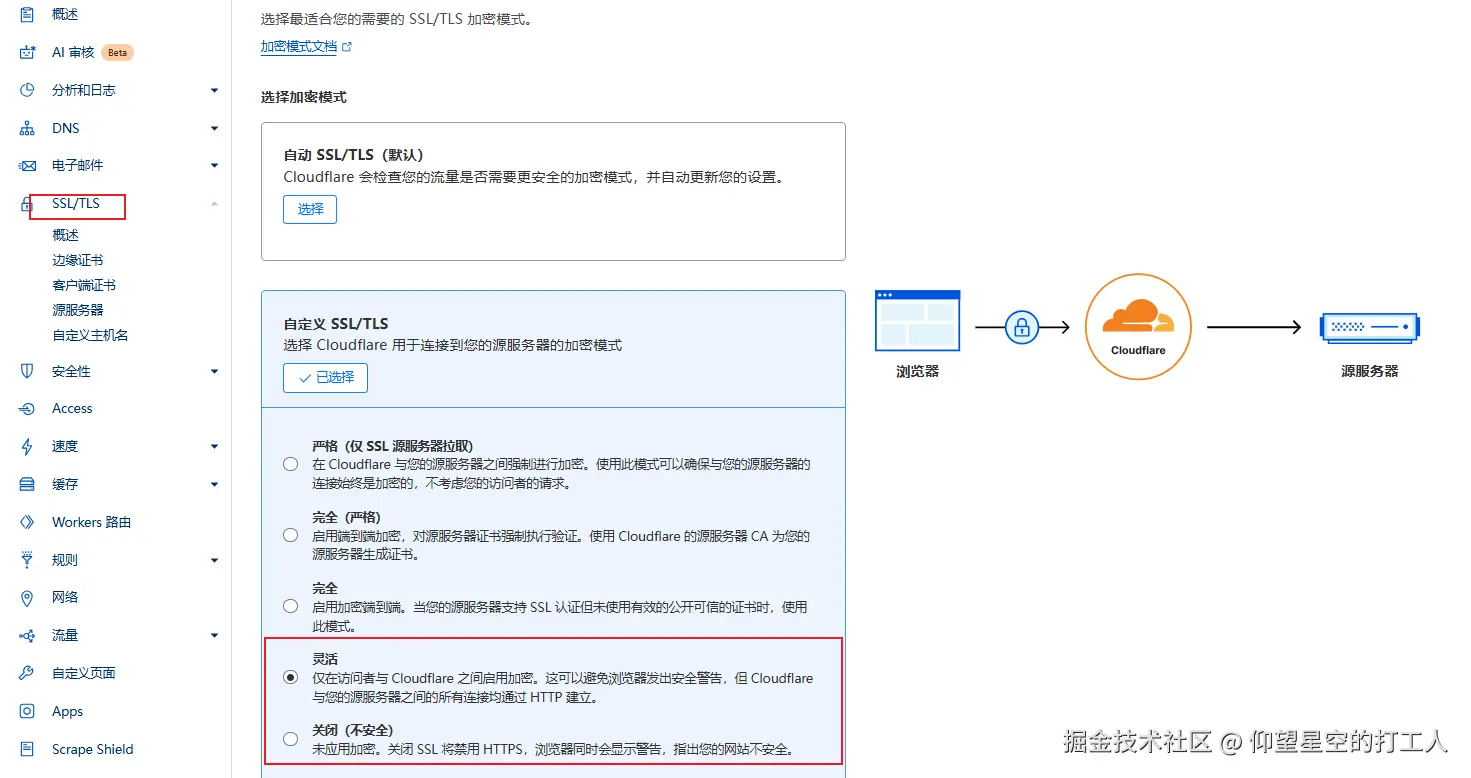Click the browser window icon in diagram
Screen dimensions: 1471x778
point(917,320)
